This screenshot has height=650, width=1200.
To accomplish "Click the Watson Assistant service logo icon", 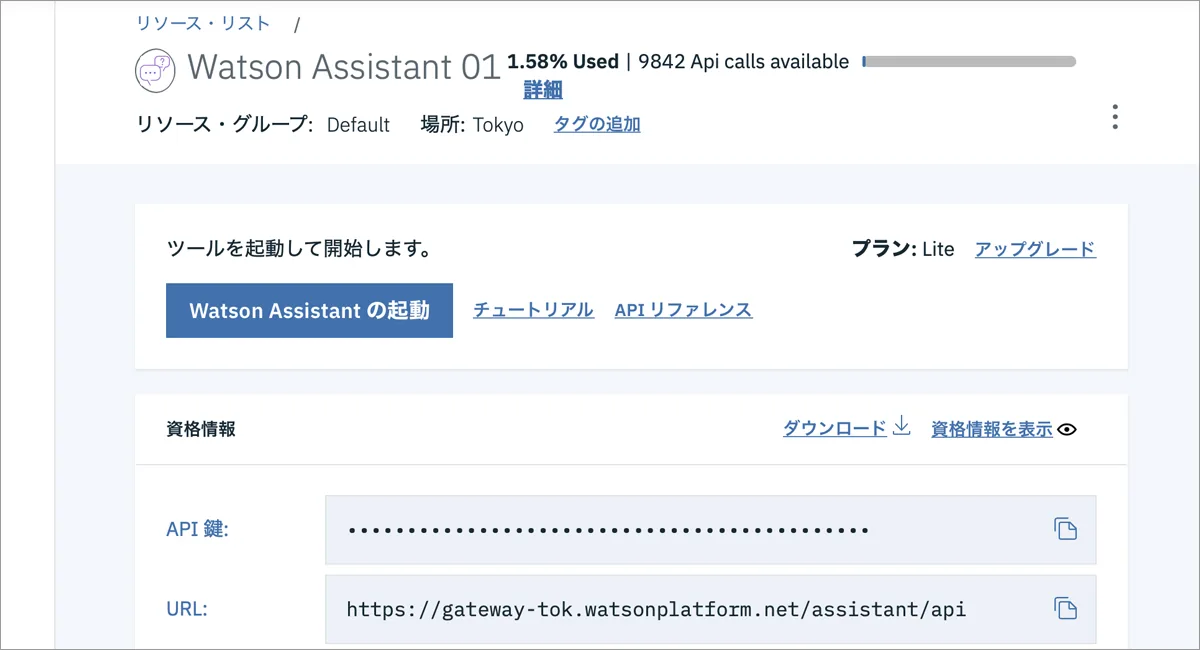I will 154,69.
